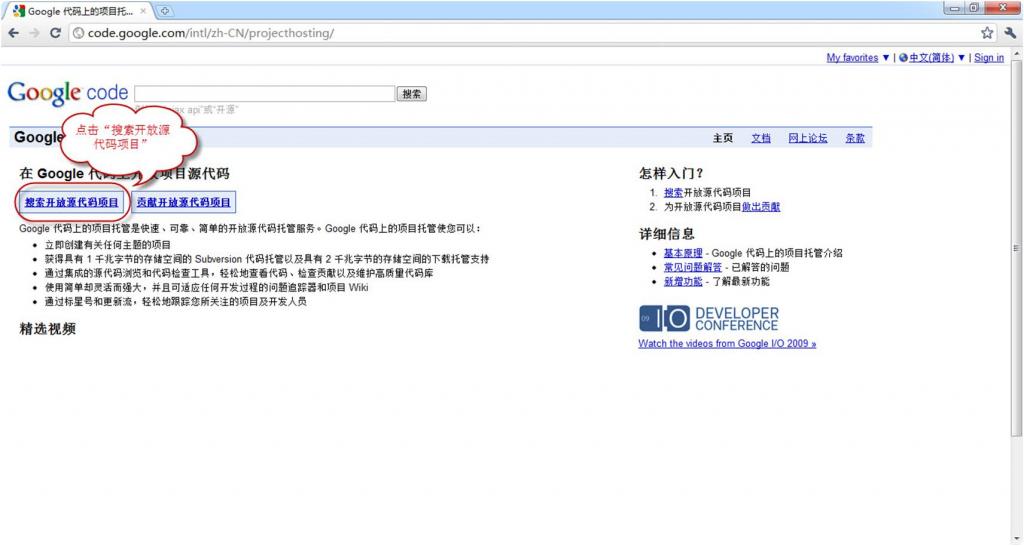This screenshot has width=1024, height=546.
Task: Bookmark this page with the star icon
Action: [987, 33]
